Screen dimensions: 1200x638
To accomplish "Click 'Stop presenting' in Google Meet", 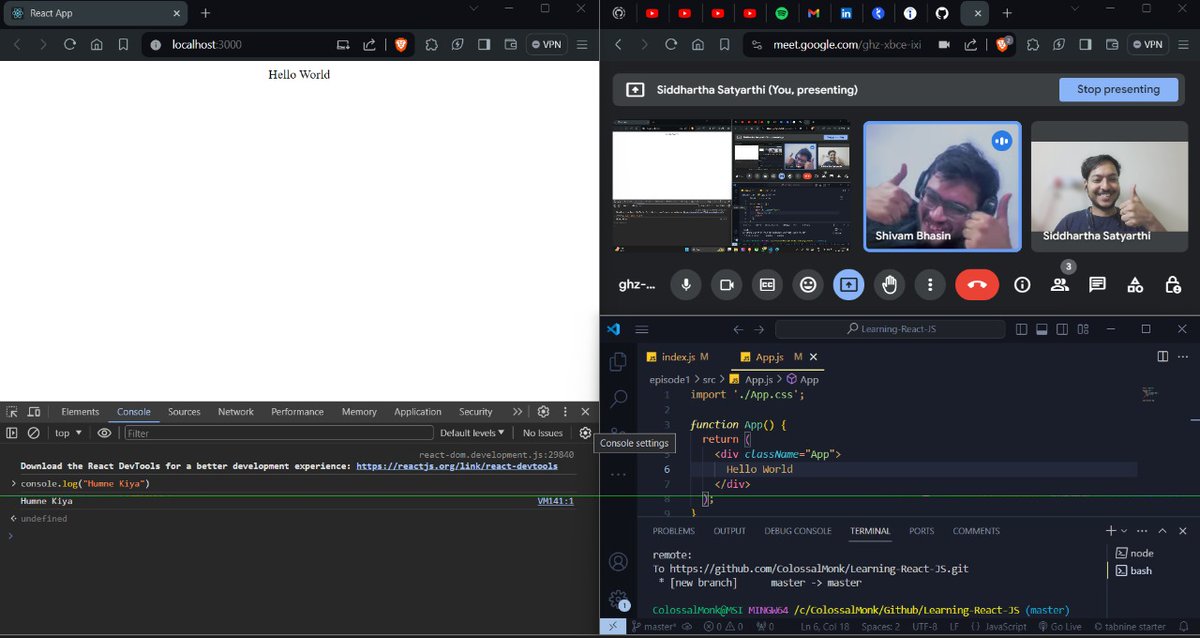I will (1118, 89).
